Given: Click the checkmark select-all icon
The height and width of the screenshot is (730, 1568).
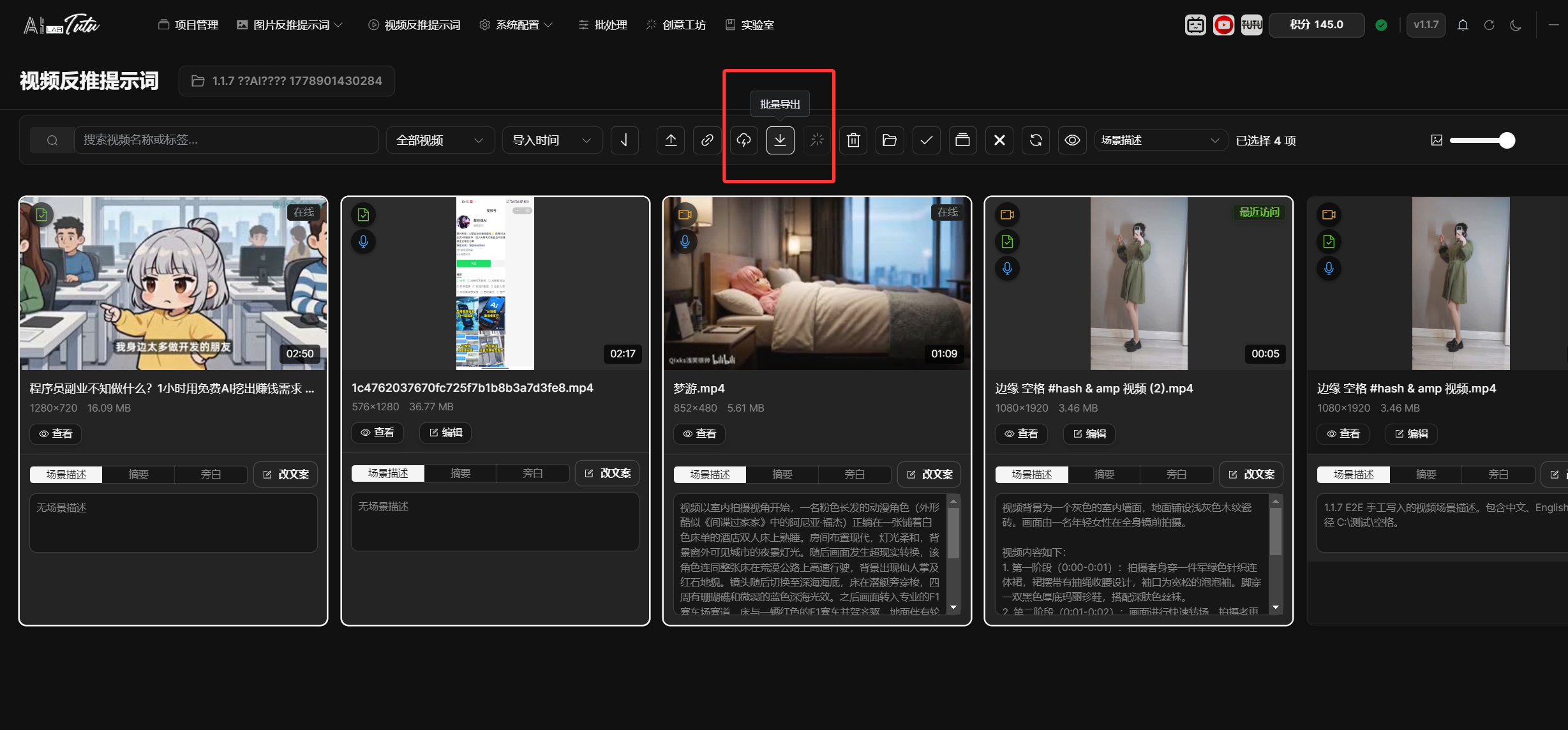Looking at the screenshot, I should click(926, 140).
